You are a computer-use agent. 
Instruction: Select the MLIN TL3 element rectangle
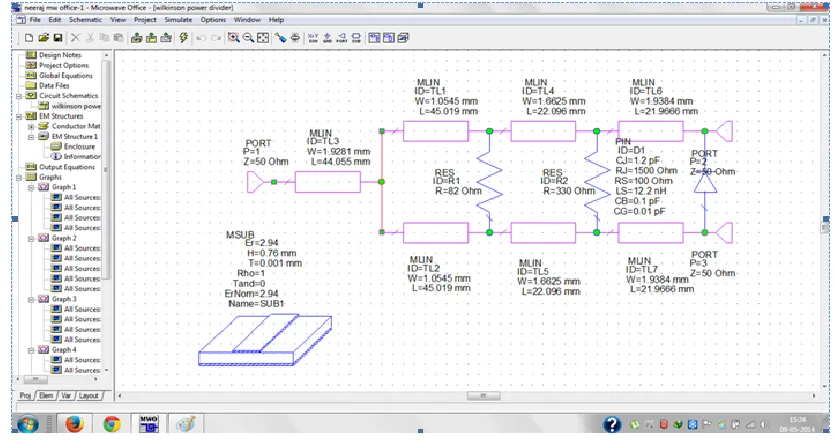coord(328,182)
